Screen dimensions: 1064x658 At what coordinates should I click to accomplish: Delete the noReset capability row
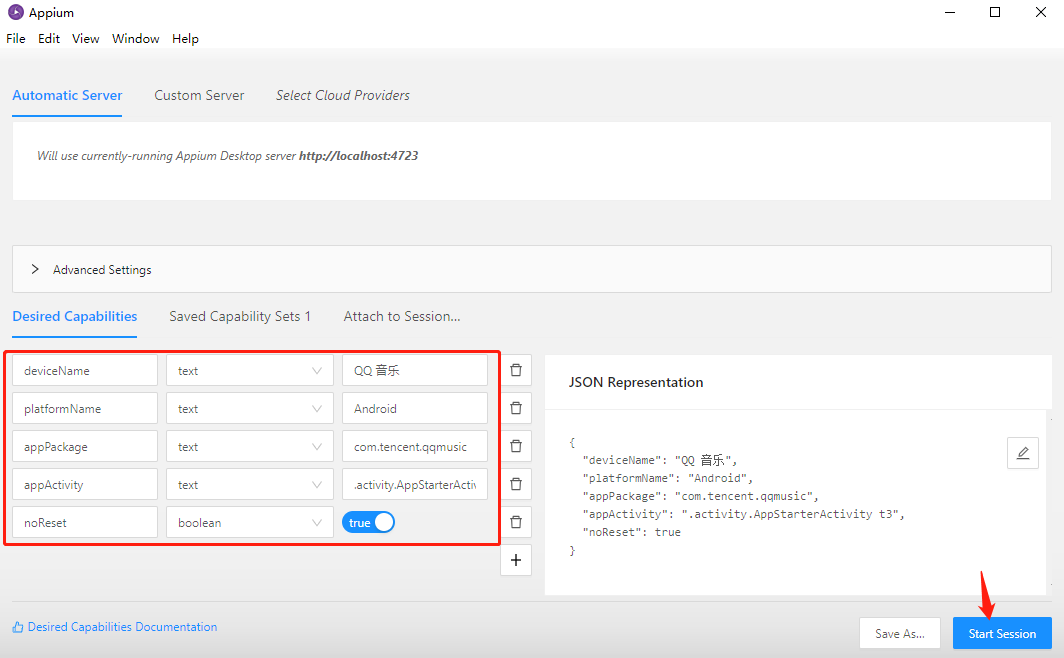(516, 522)
